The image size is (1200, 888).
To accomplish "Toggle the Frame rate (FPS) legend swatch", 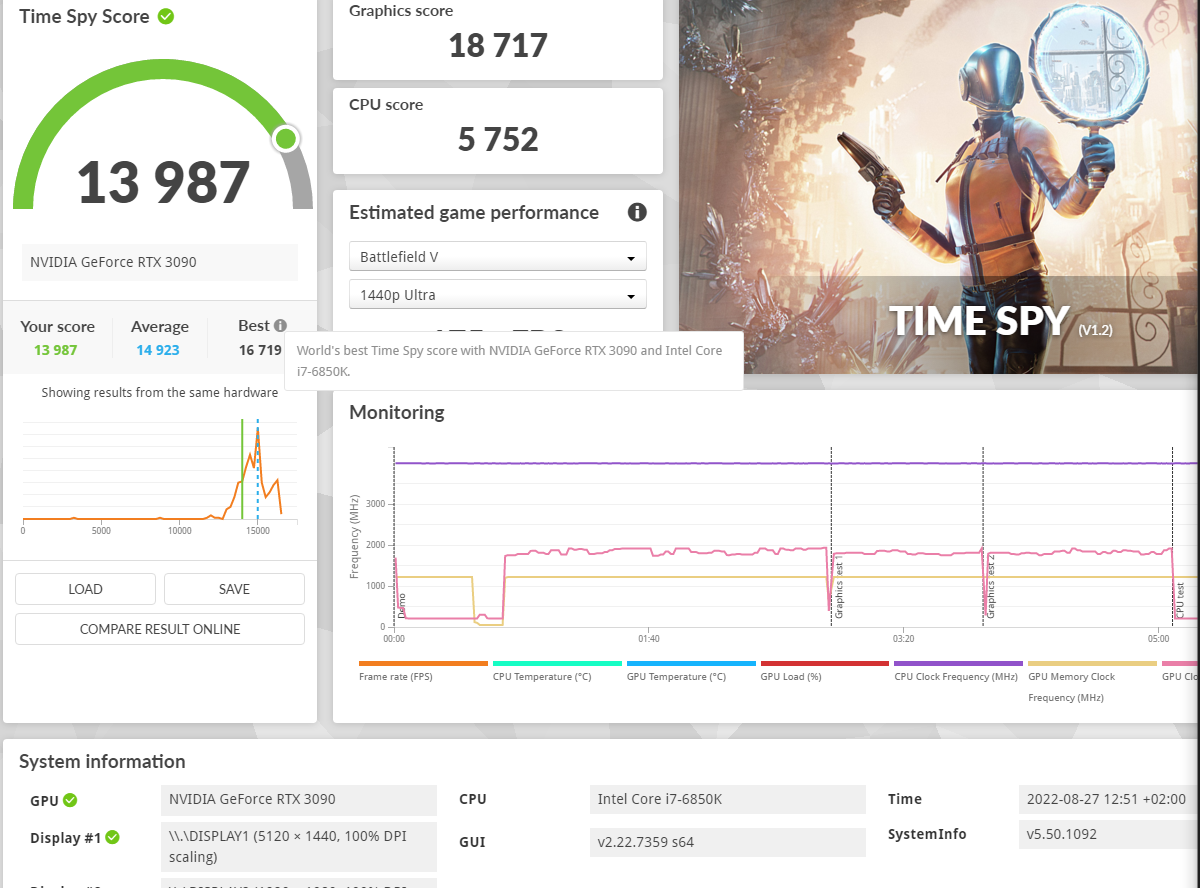I will 424,663.
